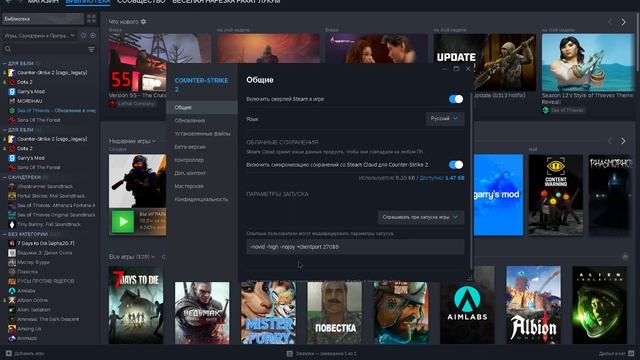Open the Конфиденциальность tab
640x360 pixels.
click(201, 199)
